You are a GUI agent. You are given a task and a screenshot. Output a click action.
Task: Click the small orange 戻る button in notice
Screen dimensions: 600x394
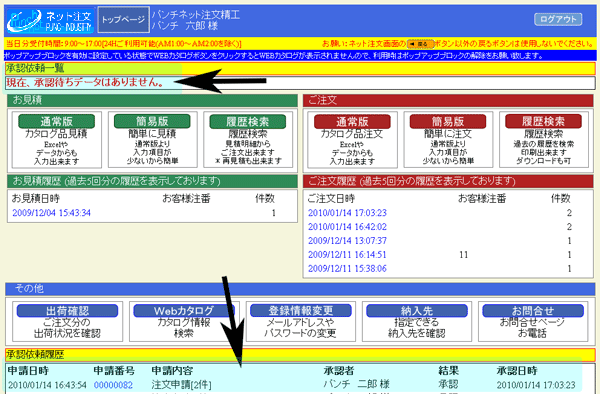(420, 44)
